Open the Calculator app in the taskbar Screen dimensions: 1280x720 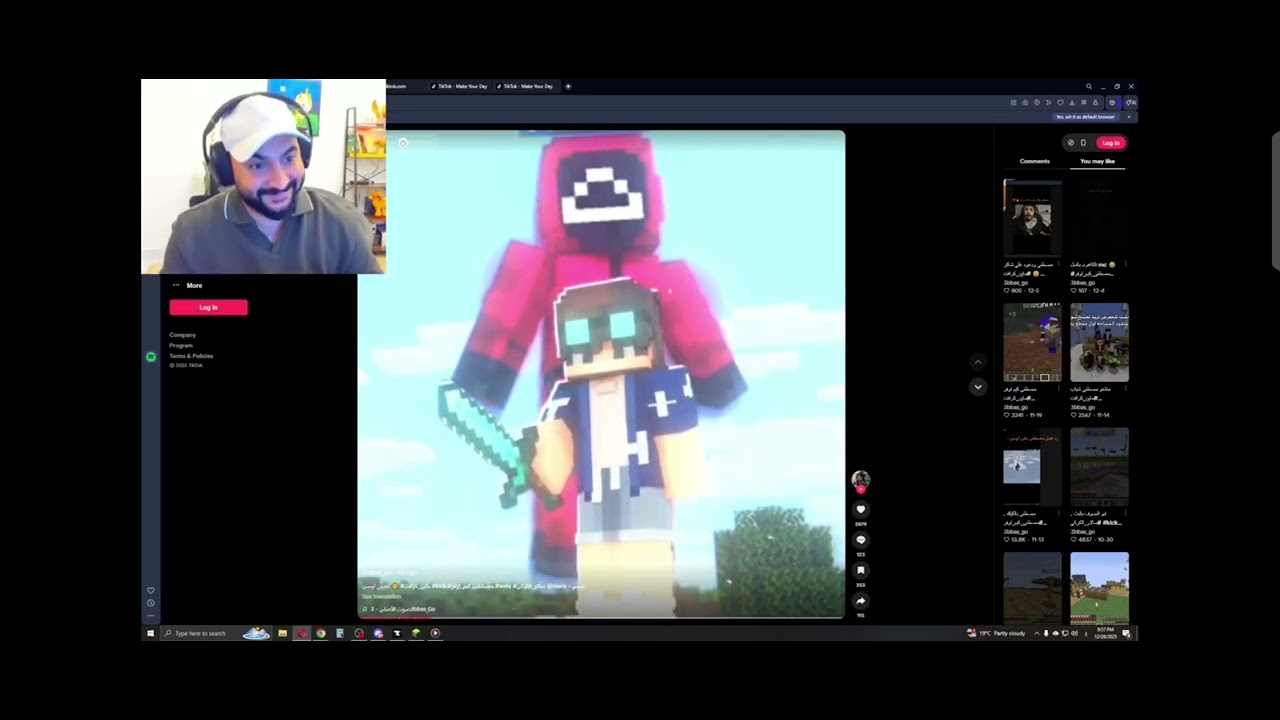[340, 633]
